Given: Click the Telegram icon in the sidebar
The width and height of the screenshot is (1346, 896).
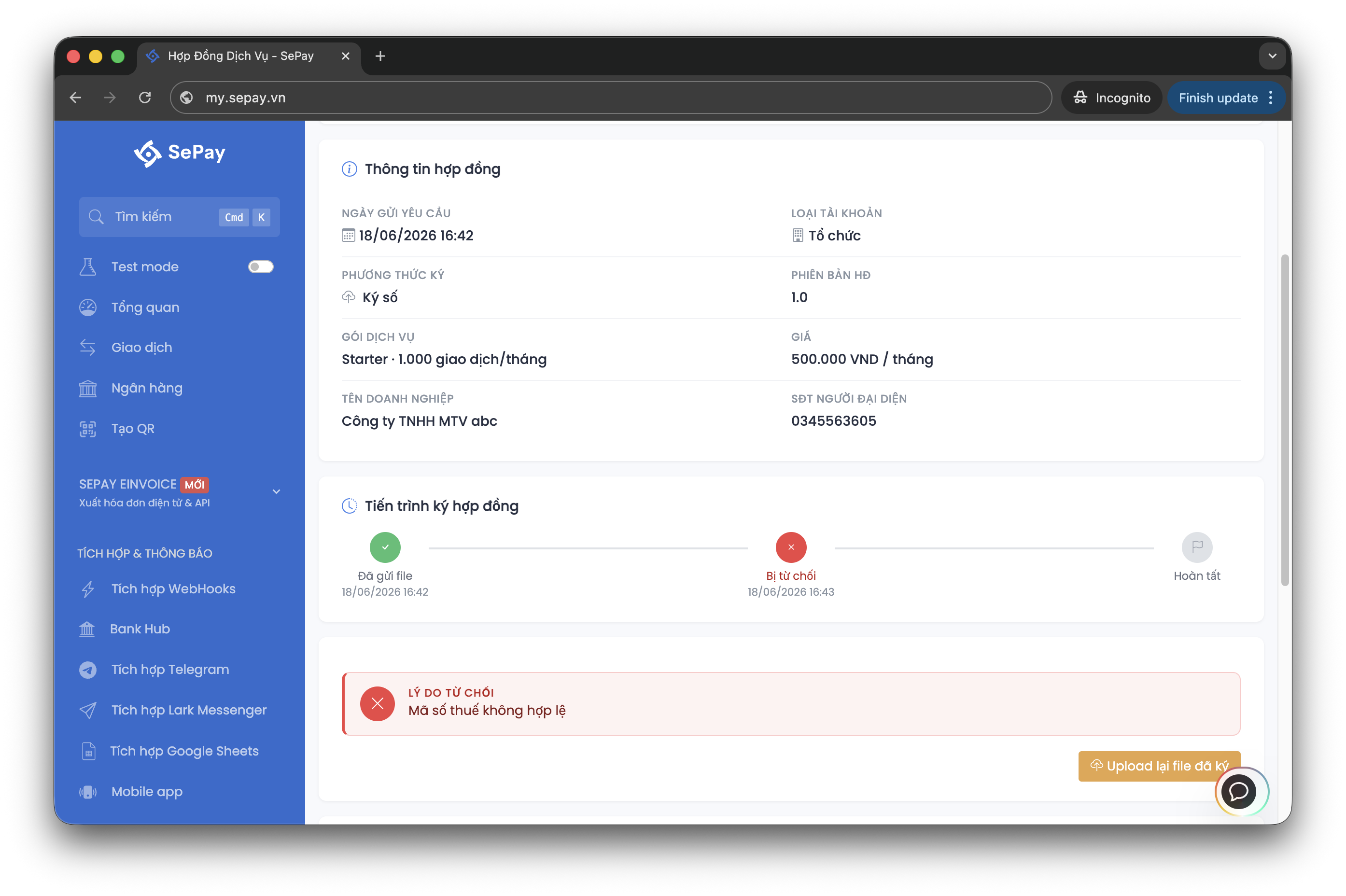Looking at the screenshot, I should pos(87,670).
